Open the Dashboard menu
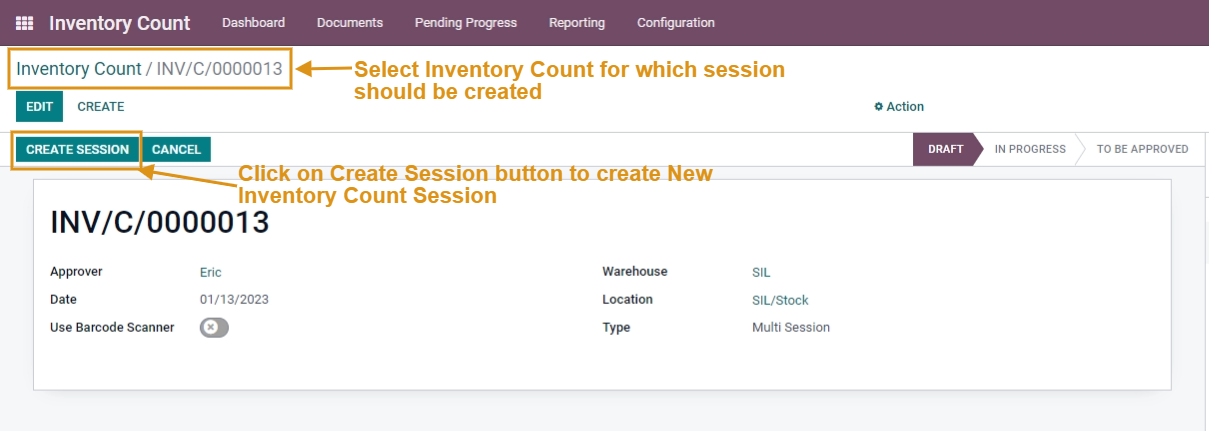The height and width of the screenshot is (431, 1209). 253,23
